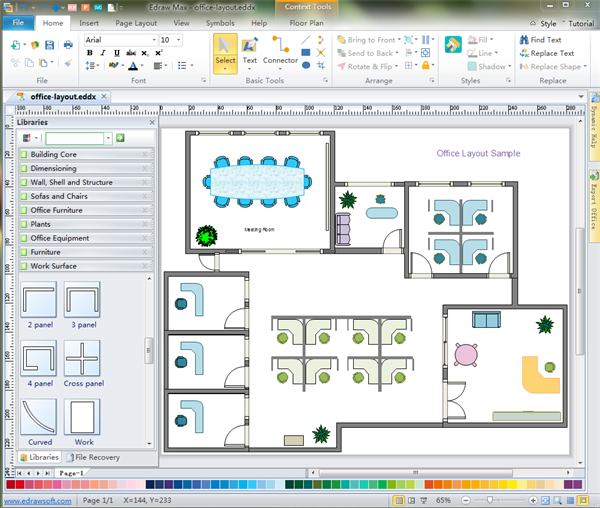This screenshot has height=508, width=600.
Task: Select the 2 panel shape
Action: click(x=39, y=301)
